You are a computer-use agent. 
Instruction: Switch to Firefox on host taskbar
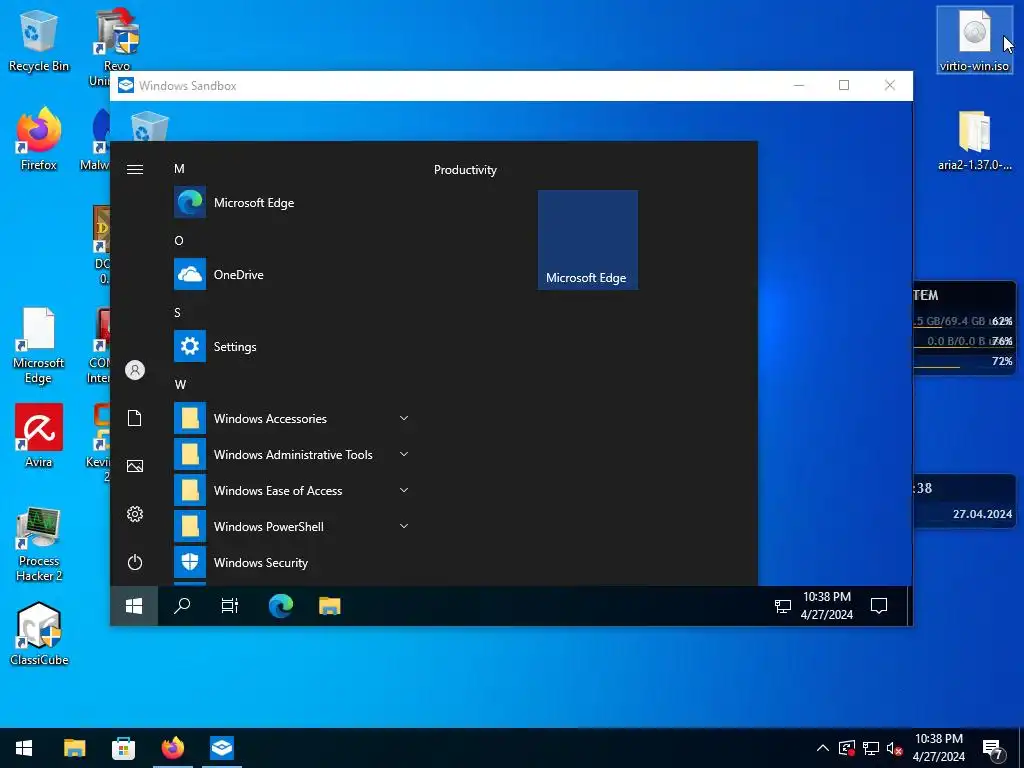coord(172,748)
